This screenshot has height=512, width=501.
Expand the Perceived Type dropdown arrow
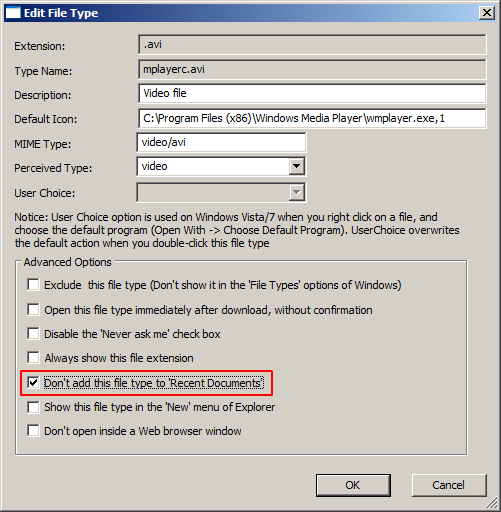click(x=296, y=166)
